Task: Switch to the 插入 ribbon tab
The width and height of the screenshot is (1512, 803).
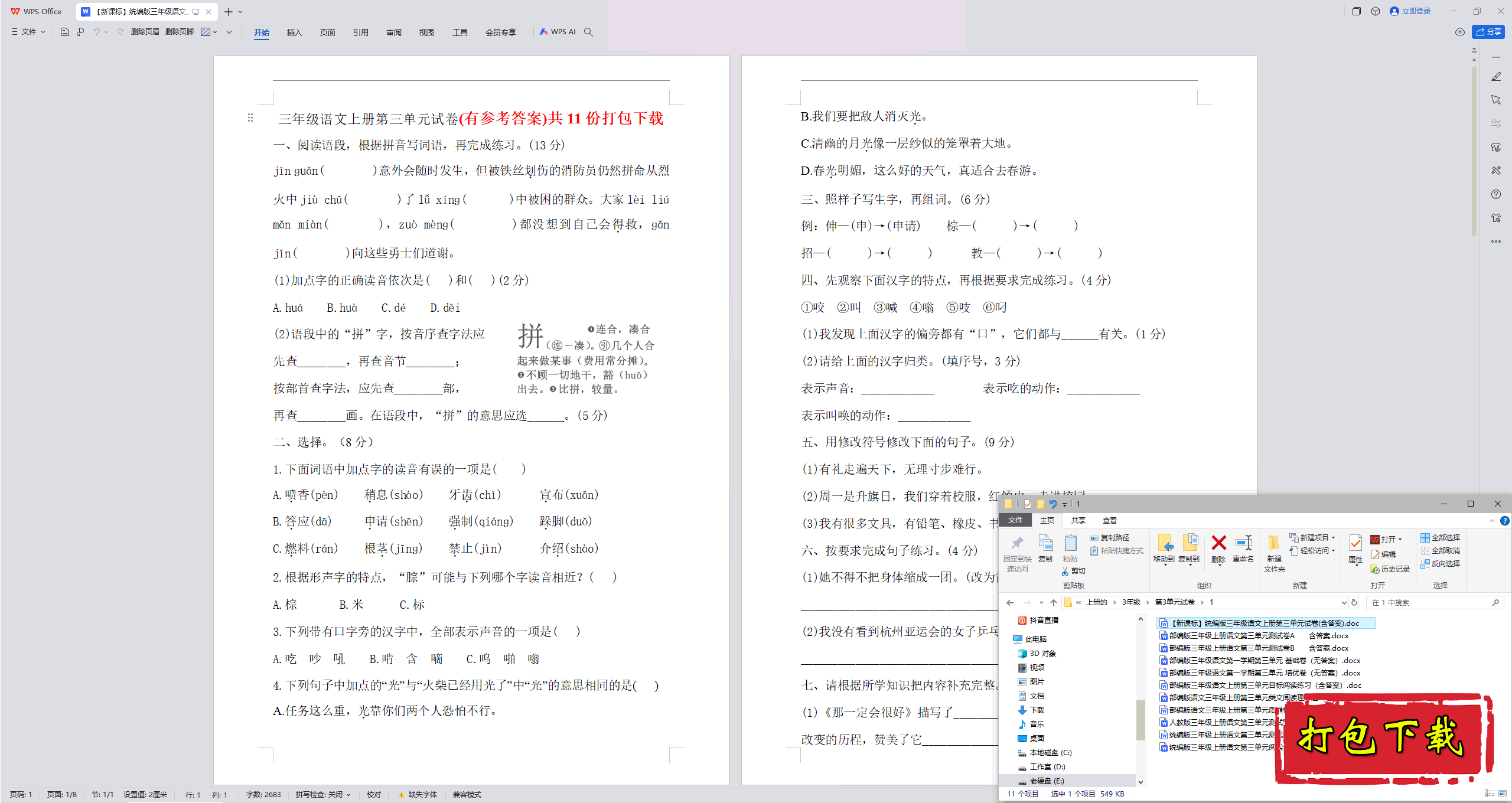Action: 294,32
